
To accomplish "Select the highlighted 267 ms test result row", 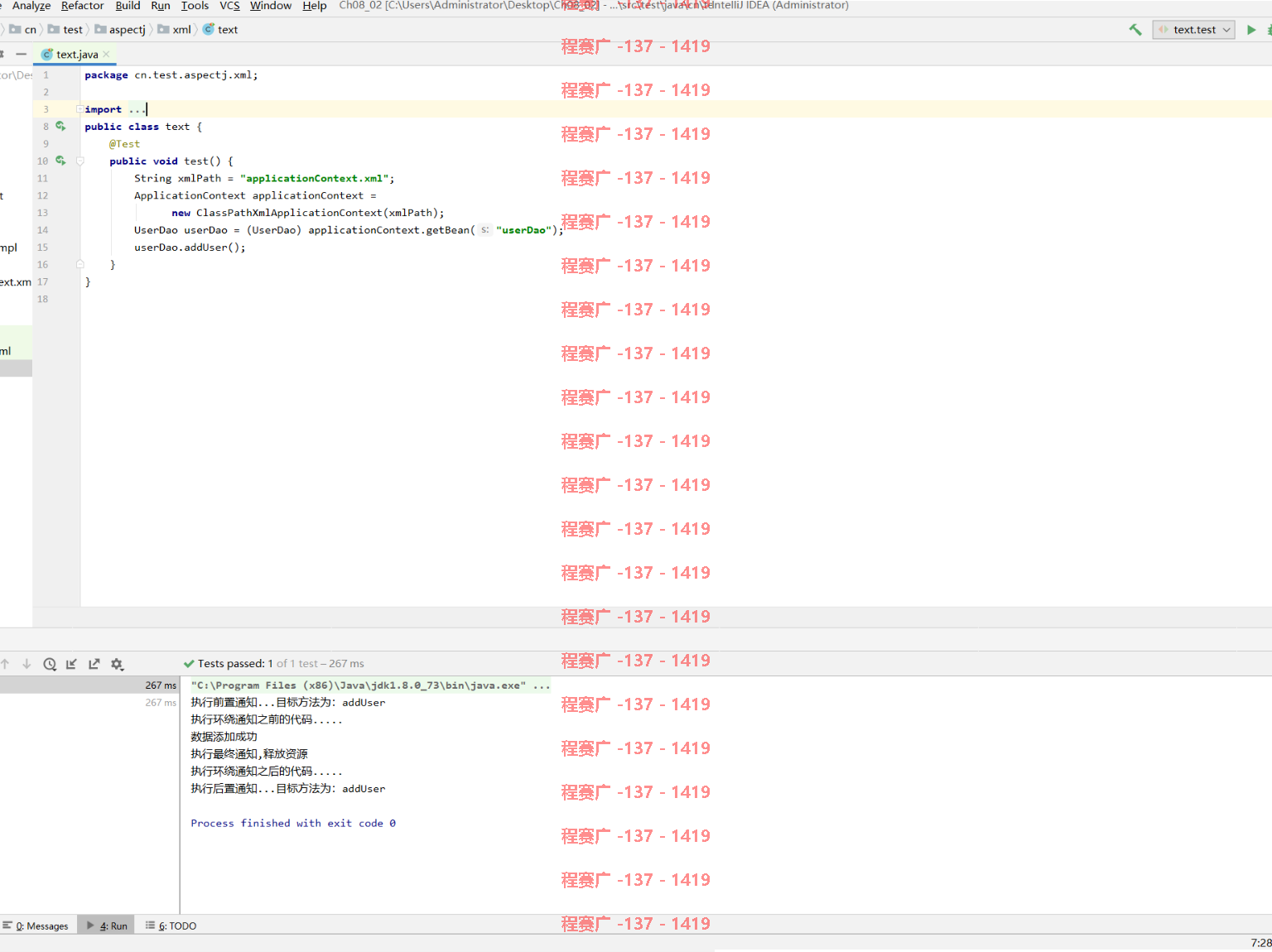I will pos(89,685).
